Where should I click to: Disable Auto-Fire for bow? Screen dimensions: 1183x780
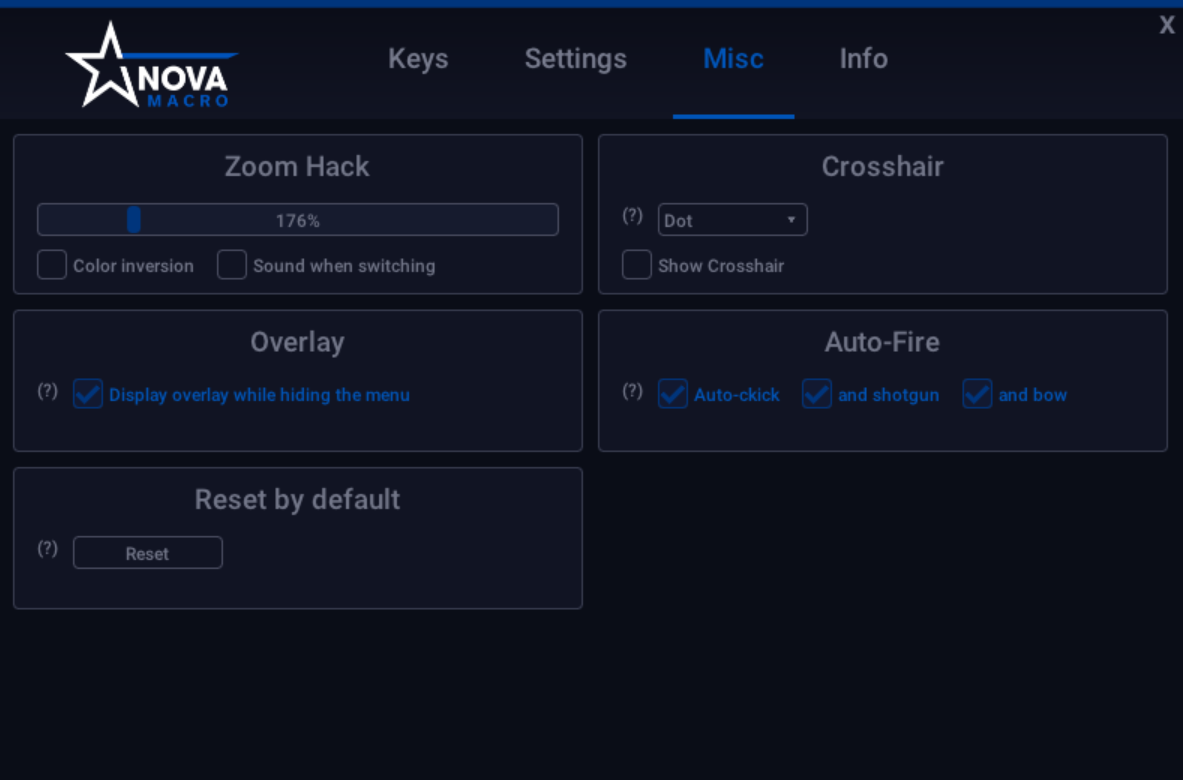coord(977,393)
